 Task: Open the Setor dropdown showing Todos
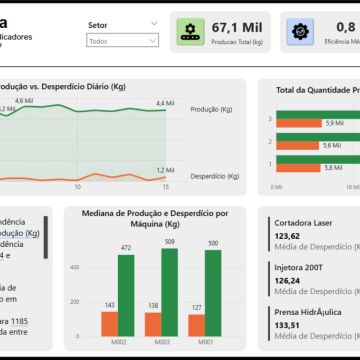(122, 40)
